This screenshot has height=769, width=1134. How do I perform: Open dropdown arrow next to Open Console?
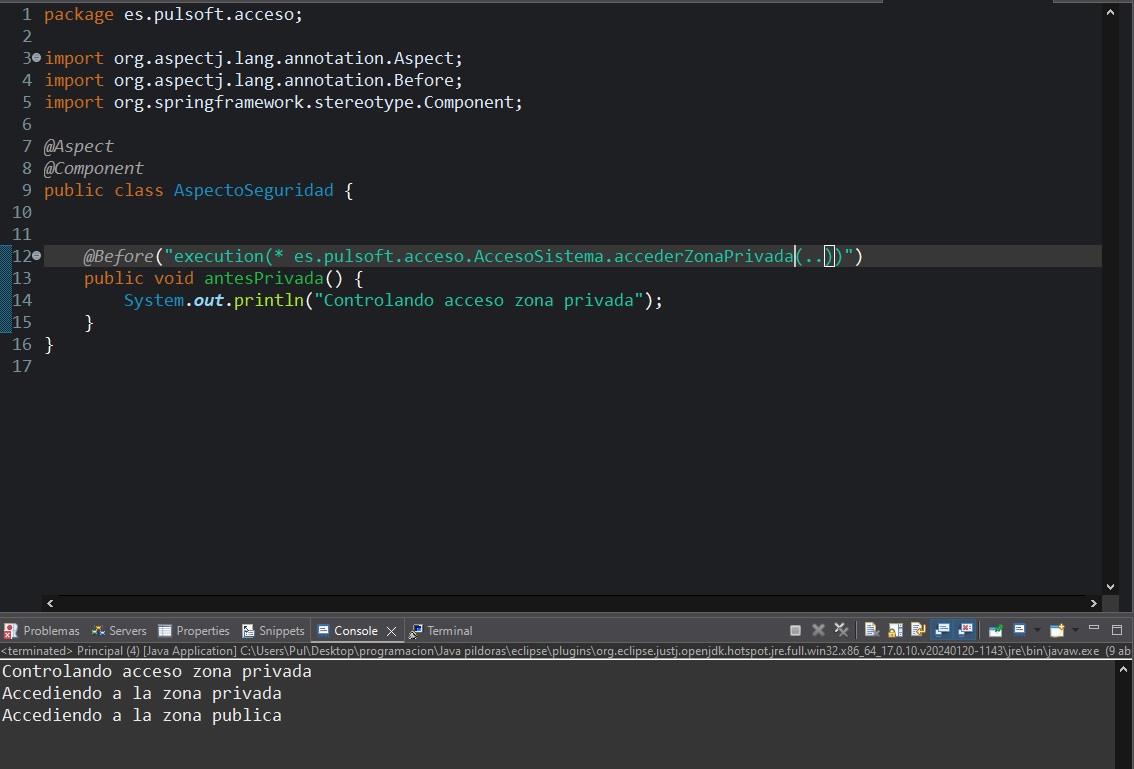1075,631
